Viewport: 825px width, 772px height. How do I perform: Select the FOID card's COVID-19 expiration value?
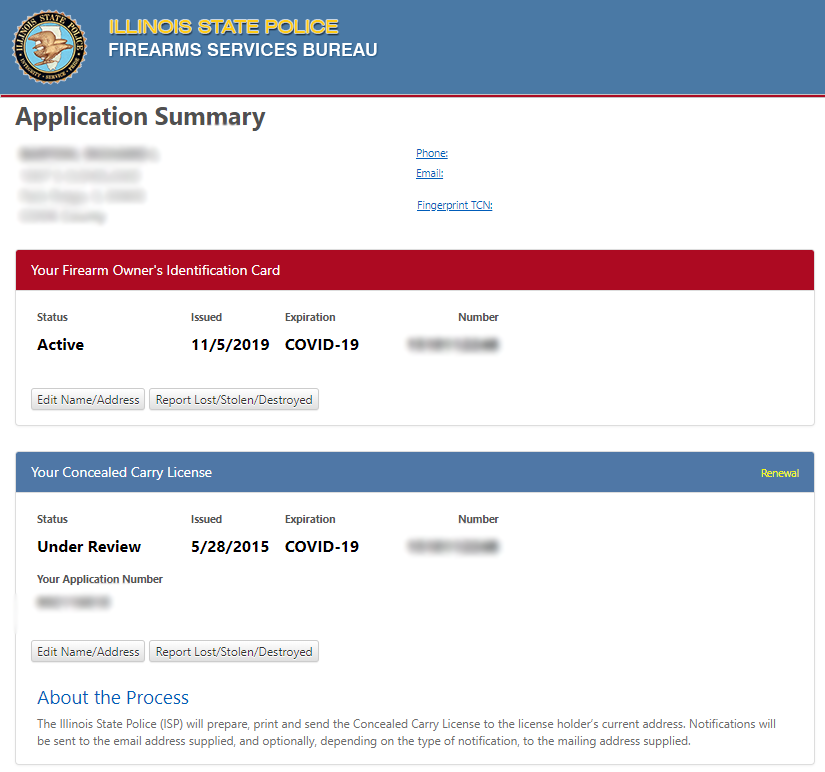[x=322, y=345]
